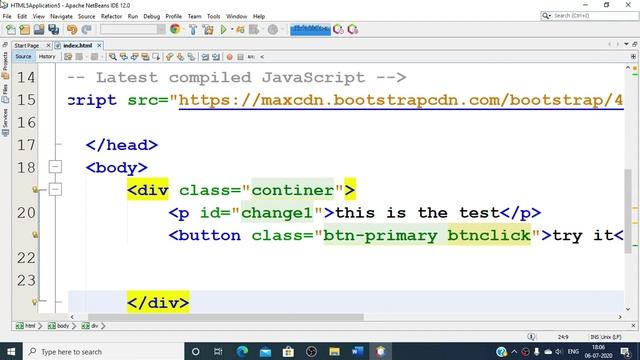Viewport: 640px width, 360px height.
Task: Open the Window menu
Action: [237, 16]
